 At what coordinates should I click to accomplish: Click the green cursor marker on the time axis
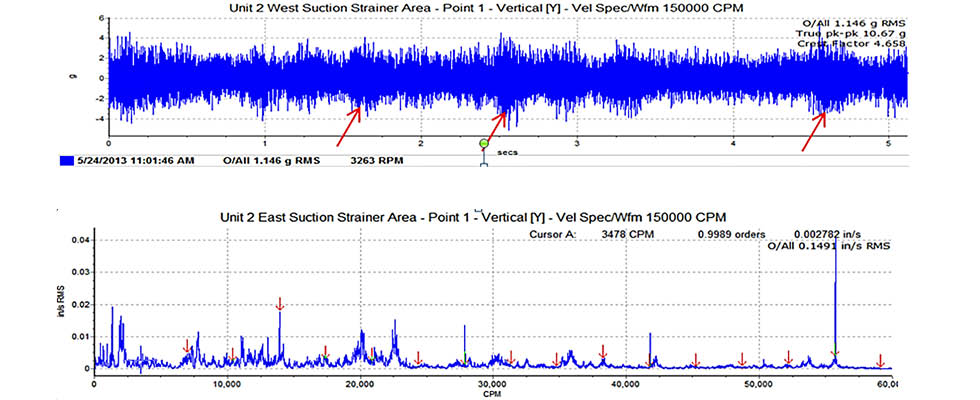[483, 146]
